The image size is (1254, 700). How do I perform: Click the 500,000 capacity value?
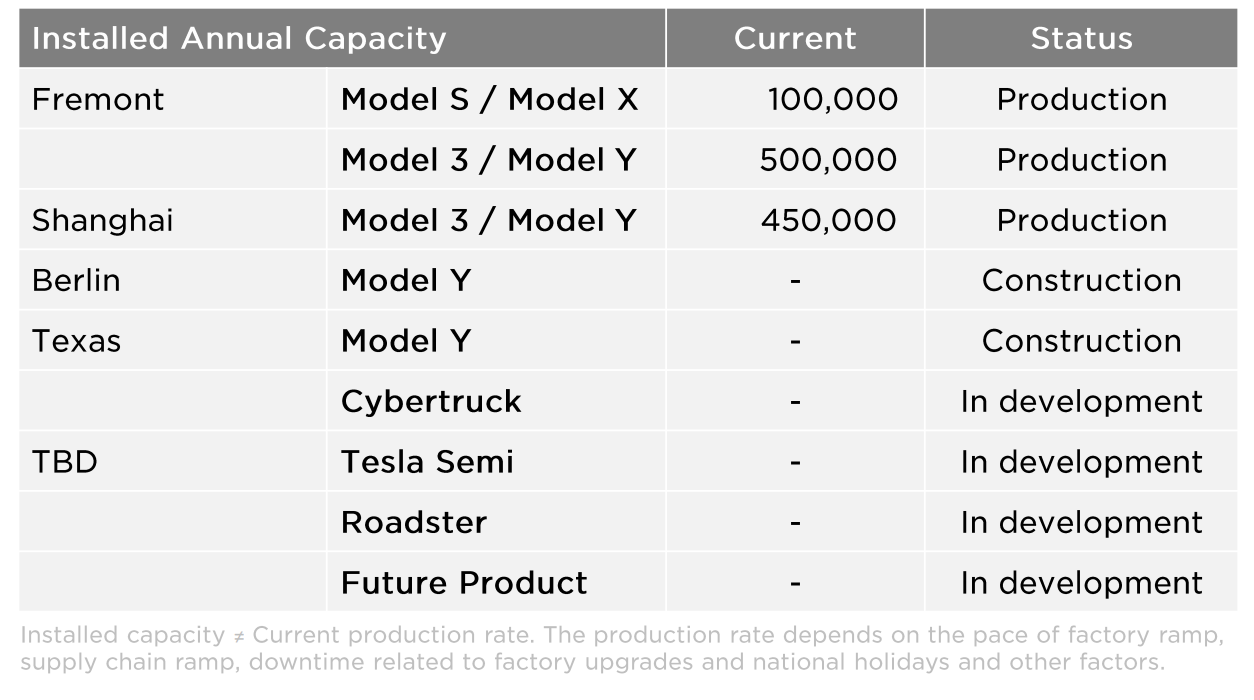828,160
